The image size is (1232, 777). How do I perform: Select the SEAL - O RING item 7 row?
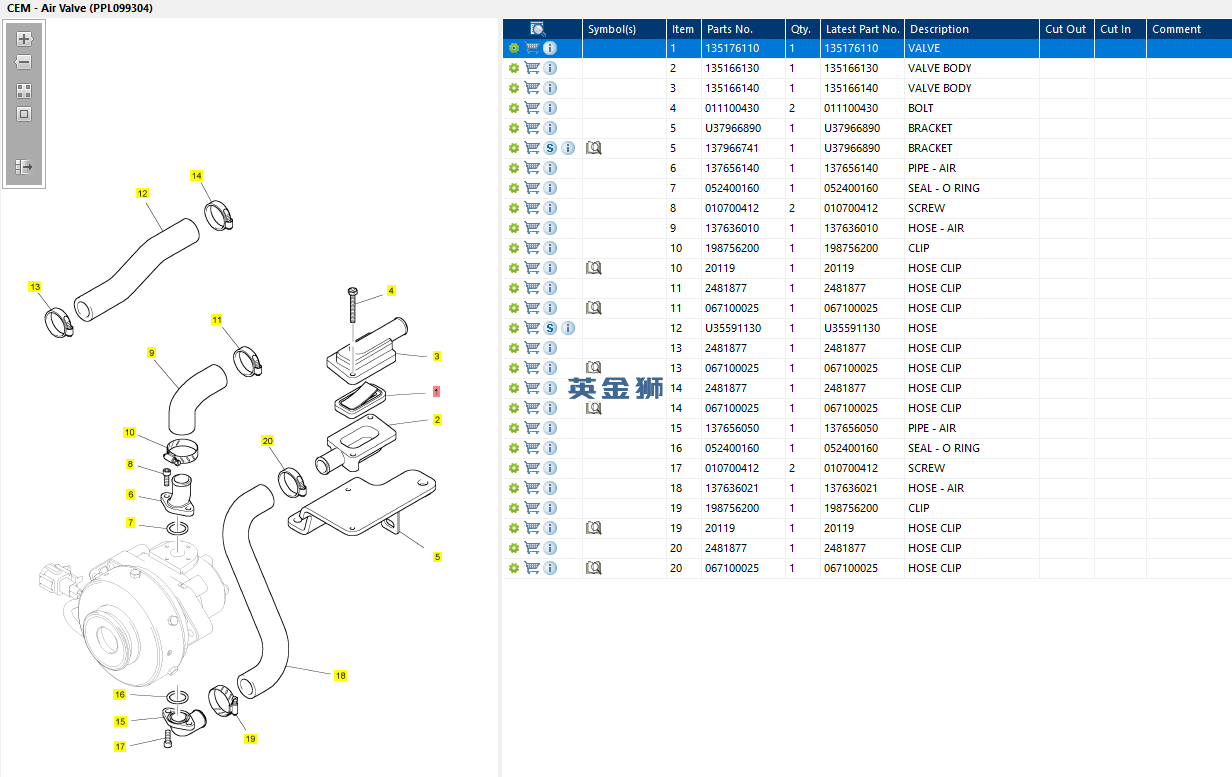tap(866, 188)
